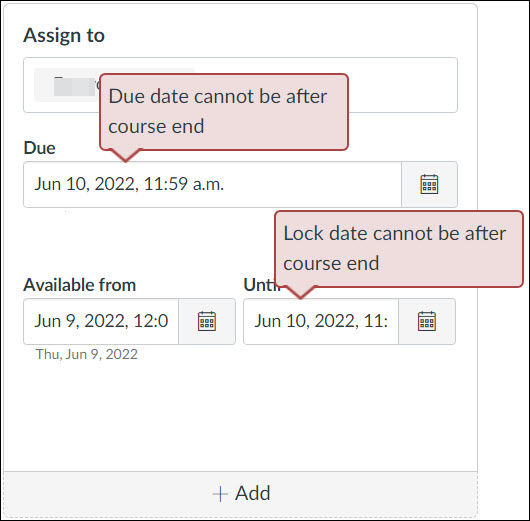Focus the Until date input field

pos(321,321)
